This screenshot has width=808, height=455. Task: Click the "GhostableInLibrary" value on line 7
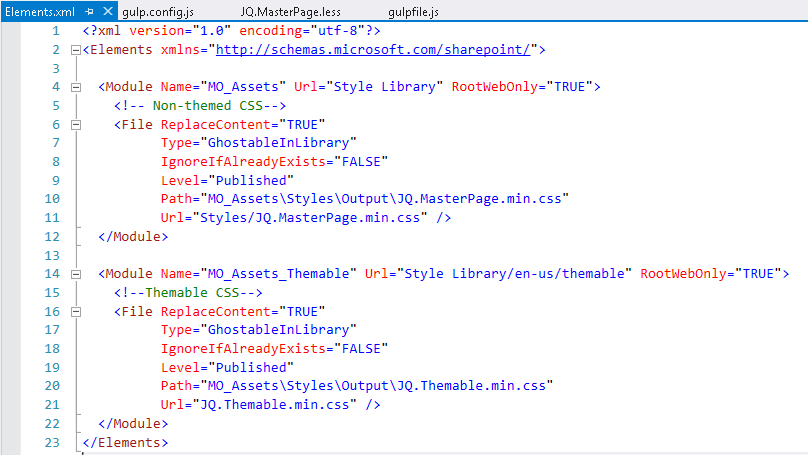point(278,143)
